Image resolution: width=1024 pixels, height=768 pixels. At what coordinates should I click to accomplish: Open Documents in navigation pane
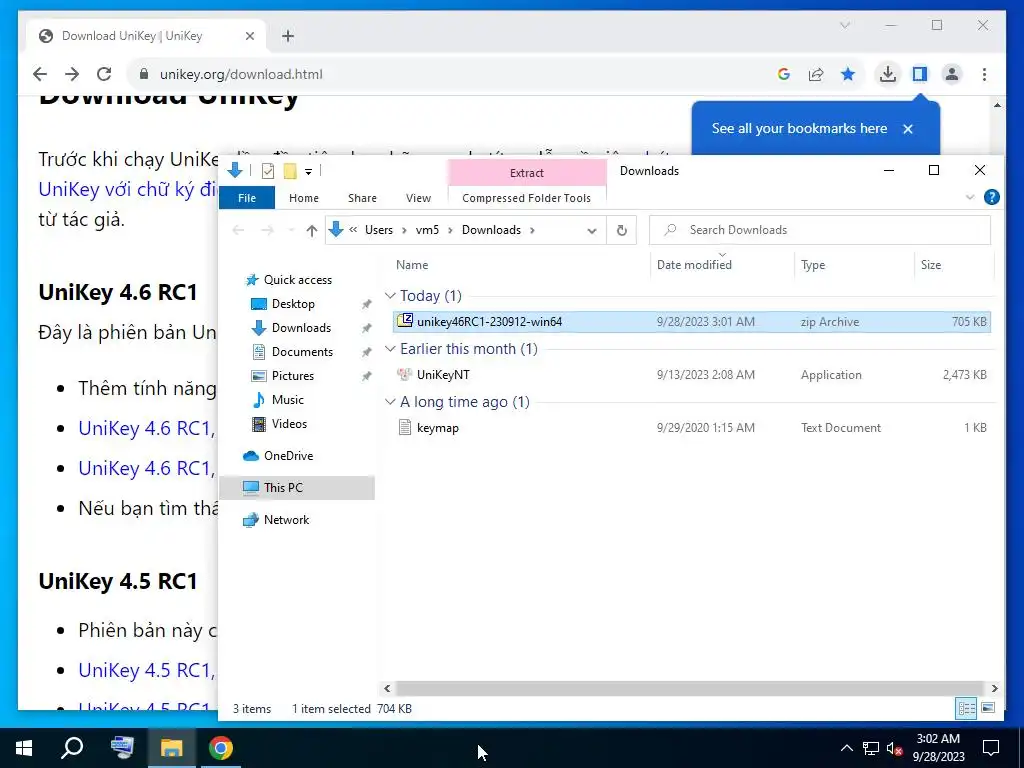tap(302, 351)
